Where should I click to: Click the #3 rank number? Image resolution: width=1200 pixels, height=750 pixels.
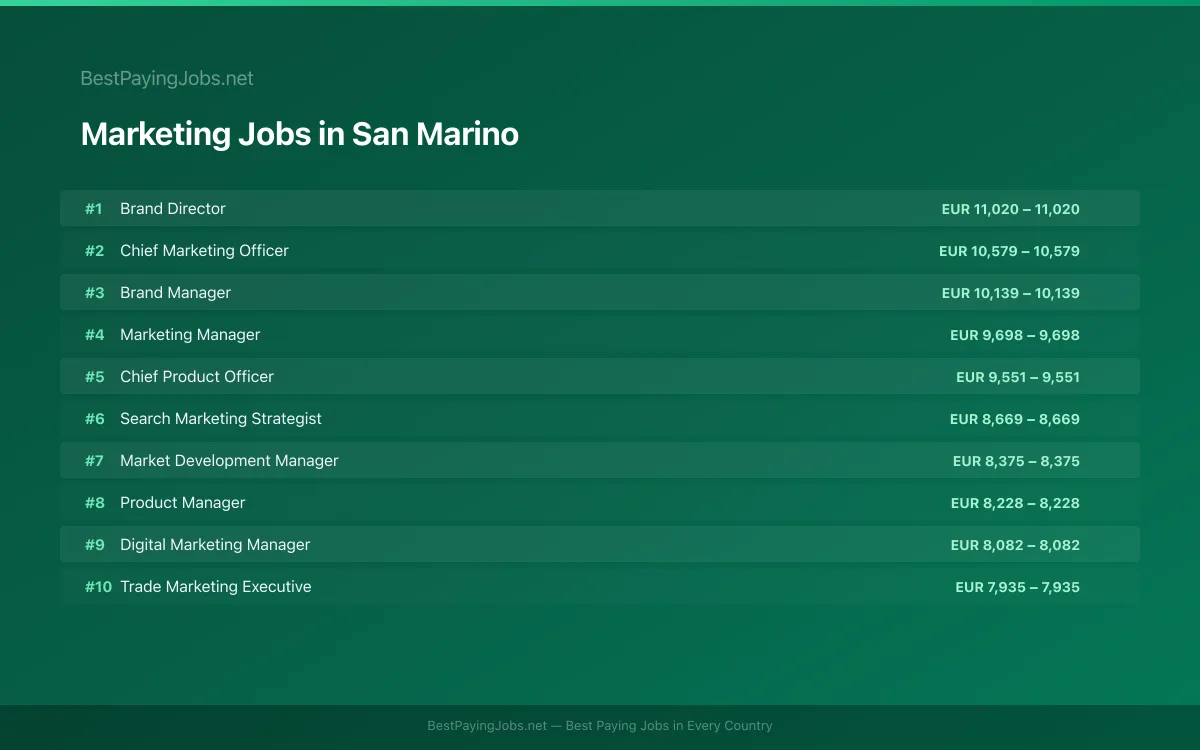(94, 293)
